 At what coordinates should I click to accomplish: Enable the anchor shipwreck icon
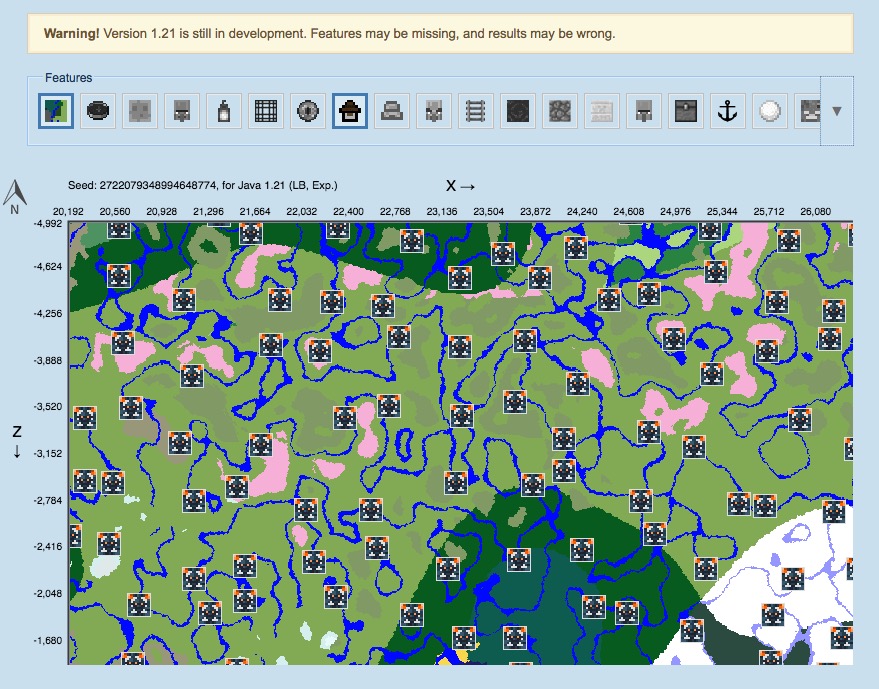tap(728, 111)
